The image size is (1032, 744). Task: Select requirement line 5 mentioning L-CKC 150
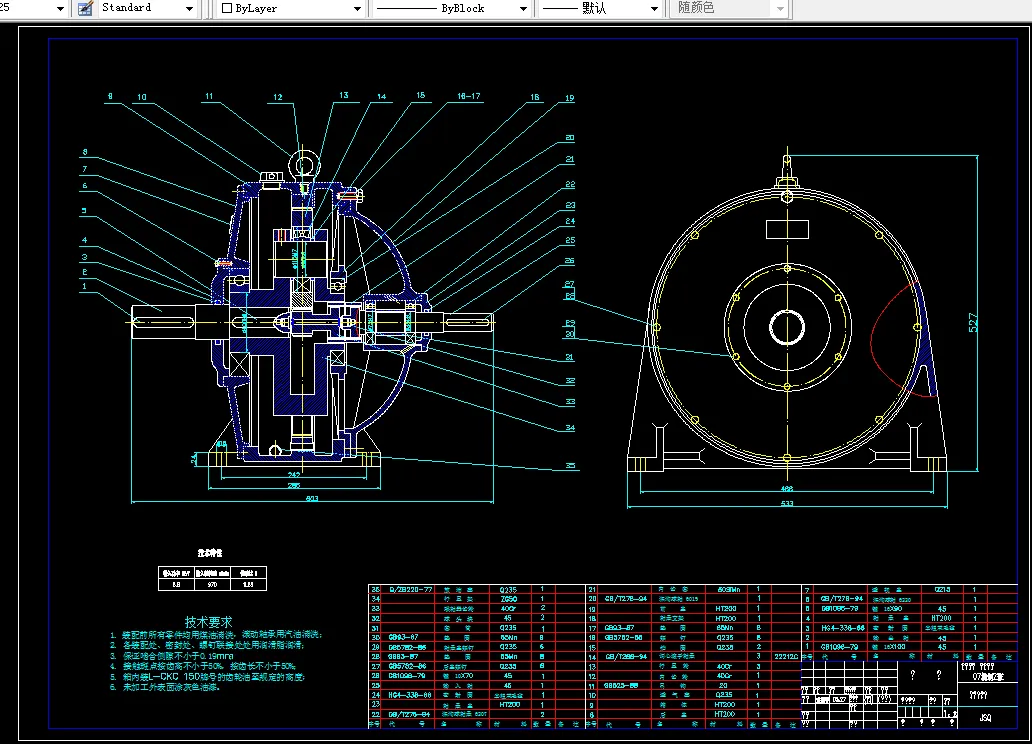click(x=207, y=676)
